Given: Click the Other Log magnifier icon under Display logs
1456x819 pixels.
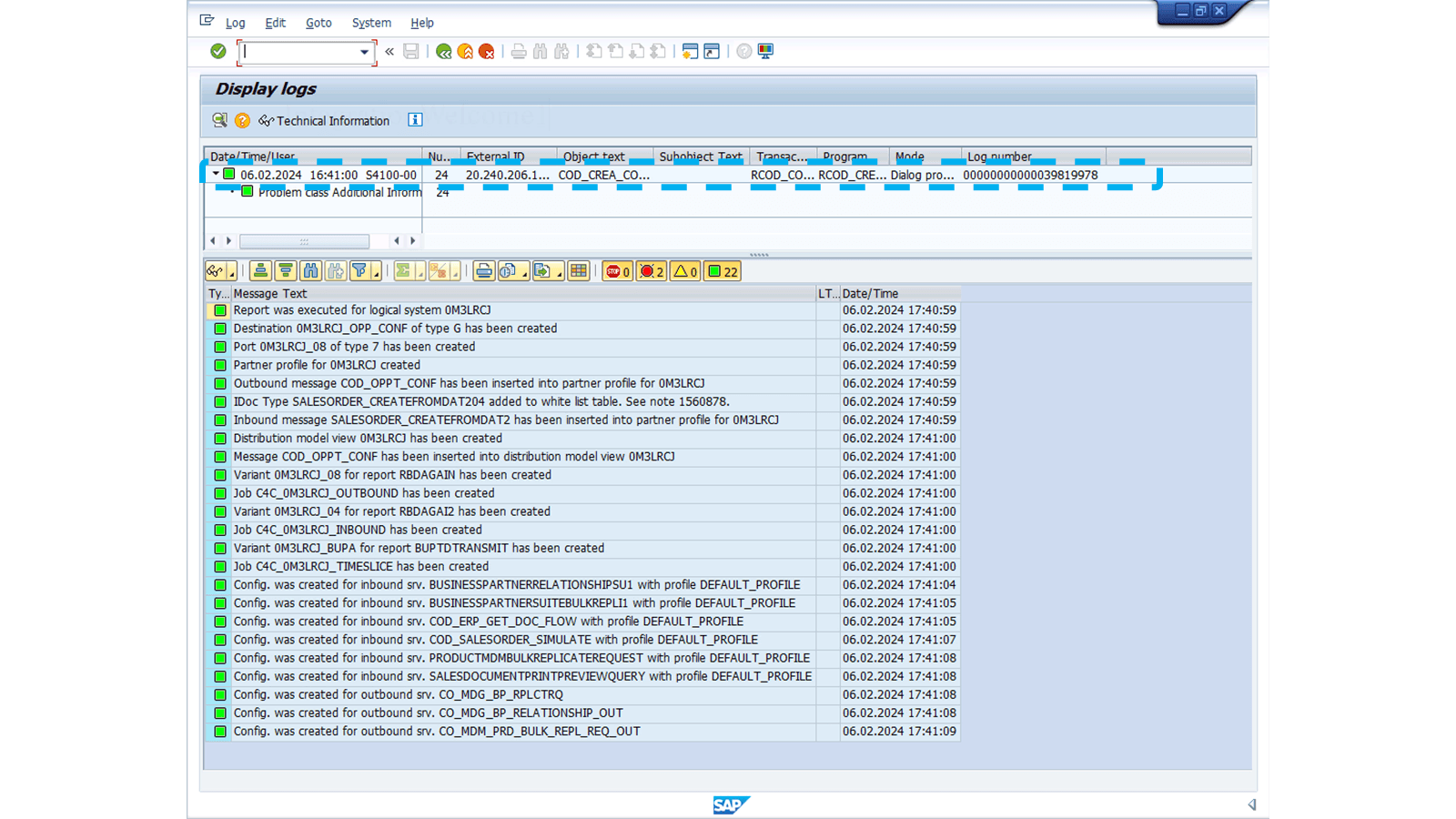Looking at the screenshot, I should click(220, 120).
